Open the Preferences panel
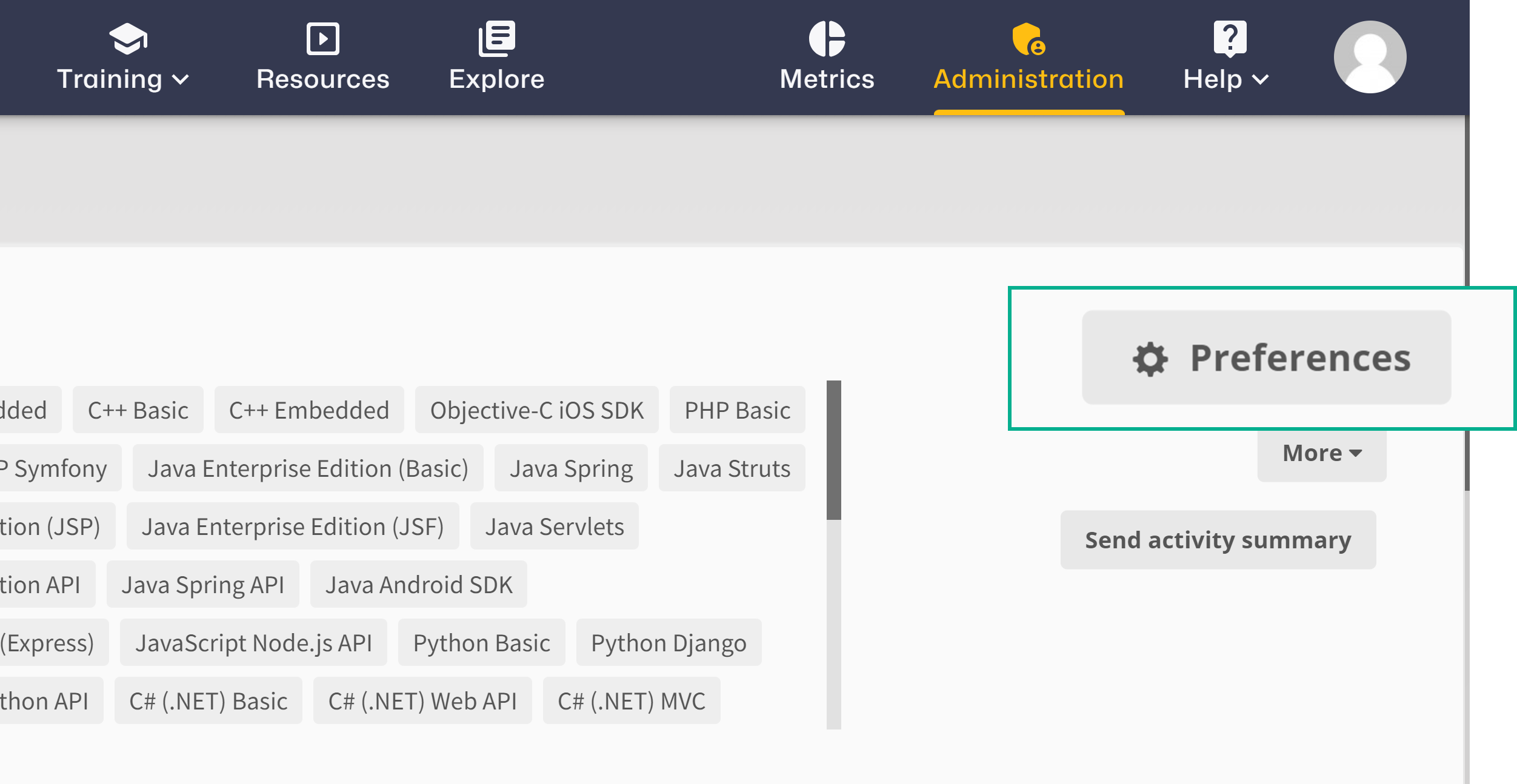 point(1267,358)
